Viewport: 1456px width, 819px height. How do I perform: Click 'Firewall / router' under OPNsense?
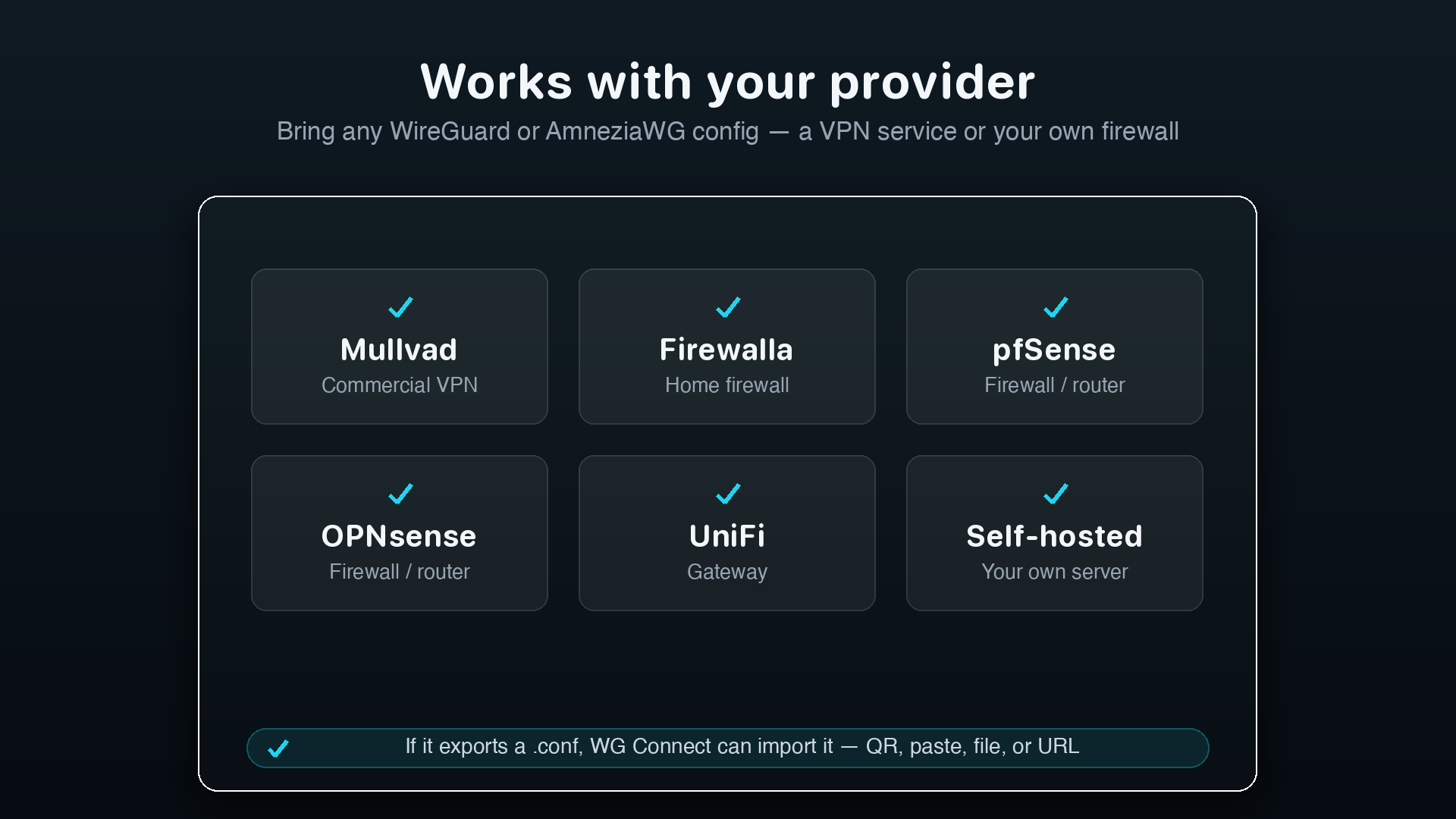(x=400, y=572)
